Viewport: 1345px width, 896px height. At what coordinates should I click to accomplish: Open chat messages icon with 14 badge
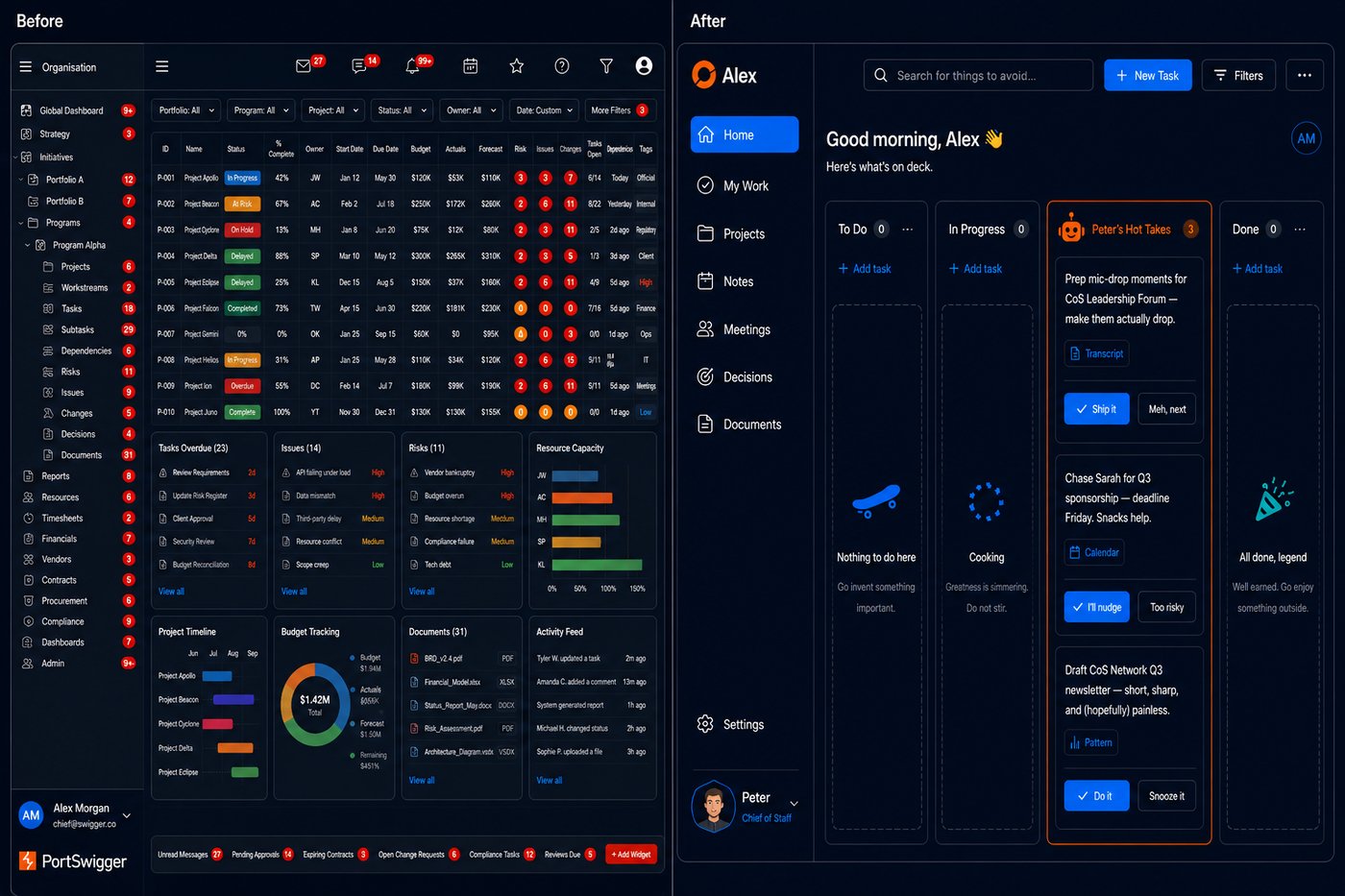(x=358, y=66)
